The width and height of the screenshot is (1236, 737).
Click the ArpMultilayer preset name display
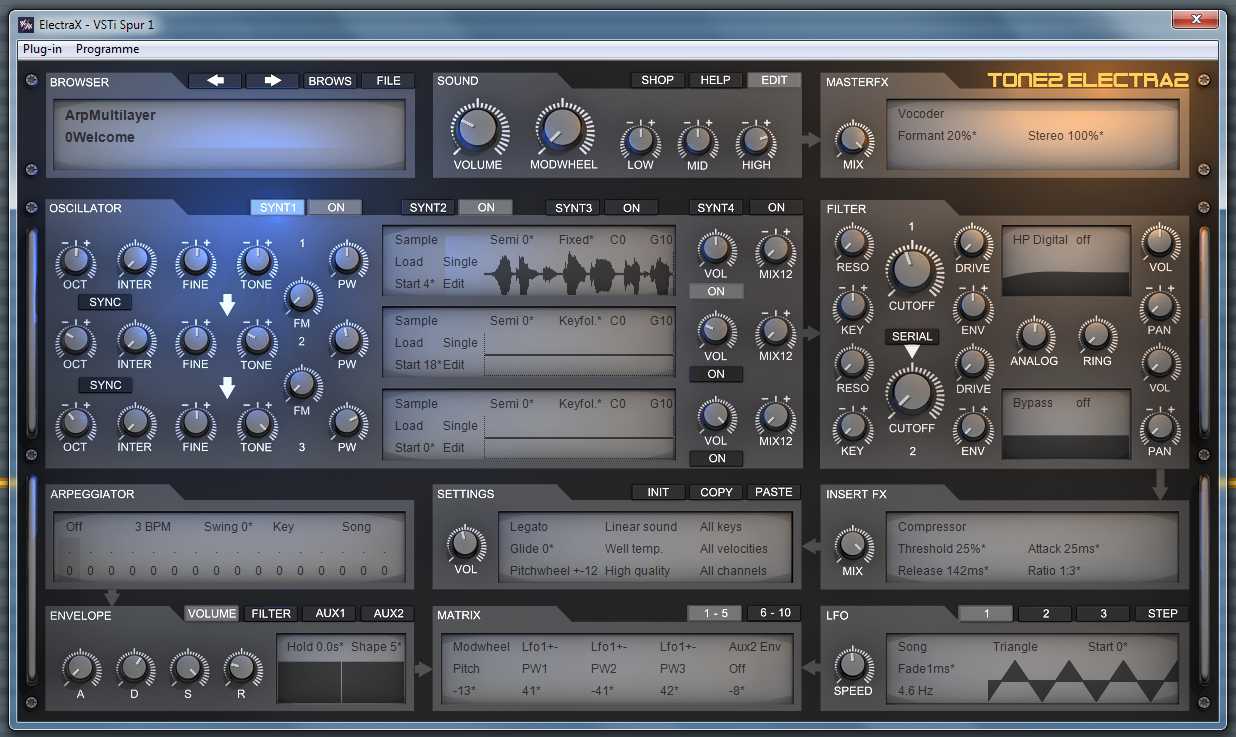[x=110, y=115]
